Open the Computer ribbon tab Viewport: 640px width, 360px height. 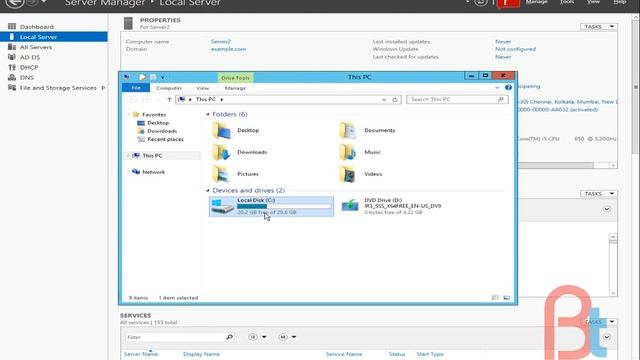[x=169, y=88]
